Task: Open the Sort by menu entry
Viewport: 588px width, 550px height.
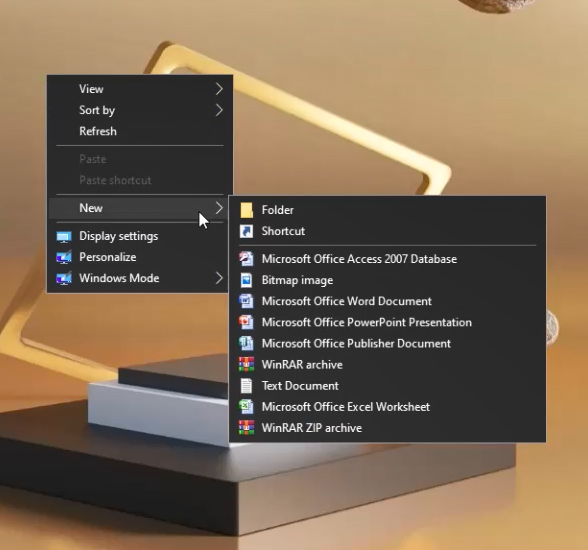Action: 140,110
